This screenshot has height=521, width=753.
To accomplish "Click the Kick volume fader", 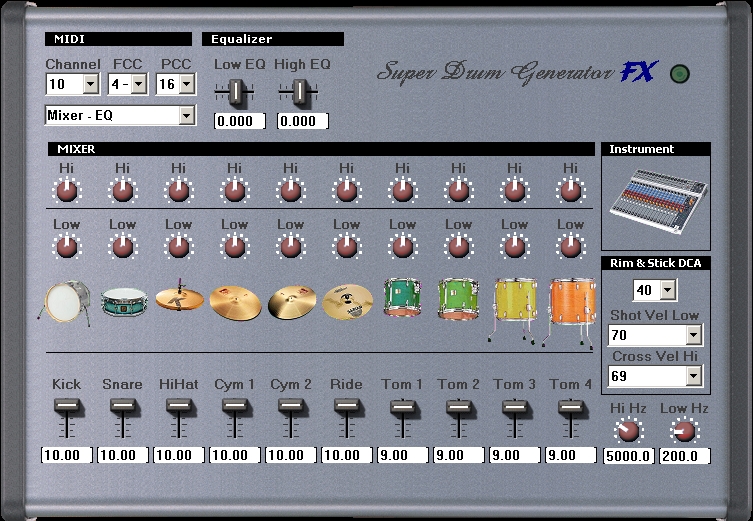I will (x=67, y=406).
